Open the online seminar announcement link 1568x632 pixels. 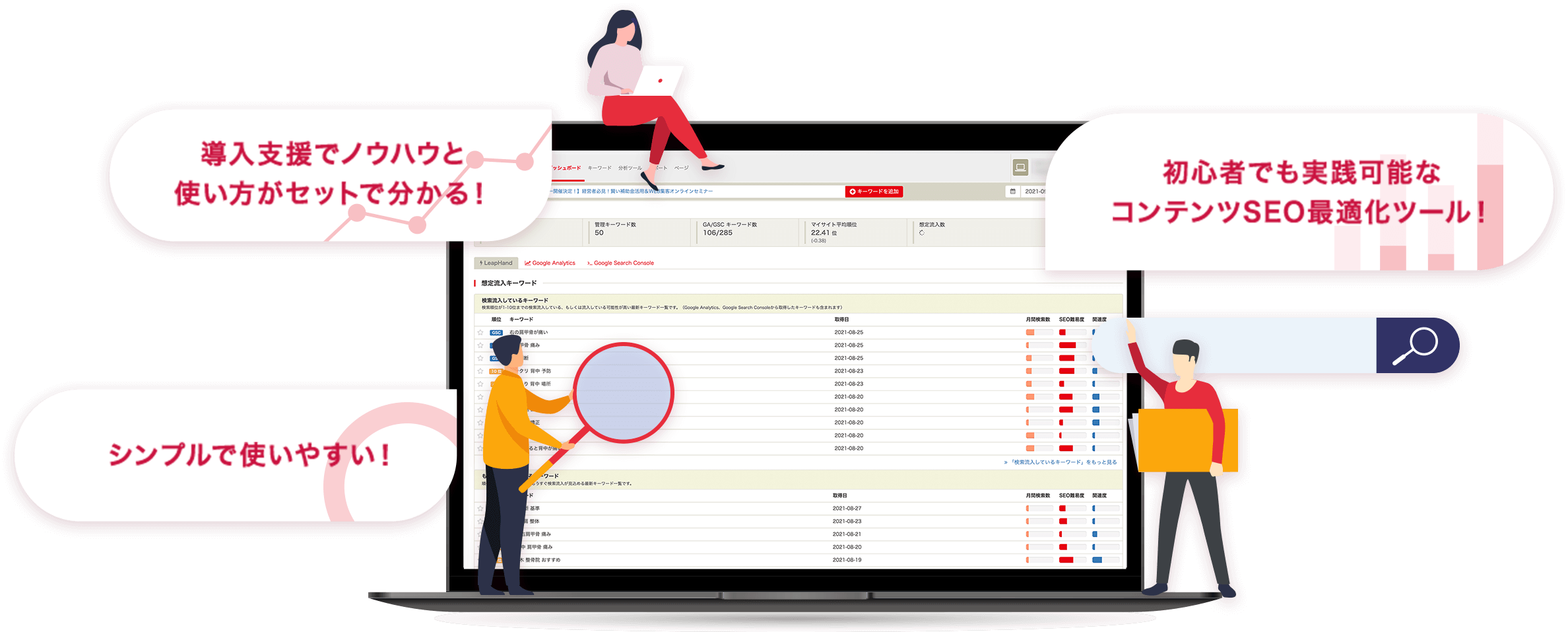632,192
